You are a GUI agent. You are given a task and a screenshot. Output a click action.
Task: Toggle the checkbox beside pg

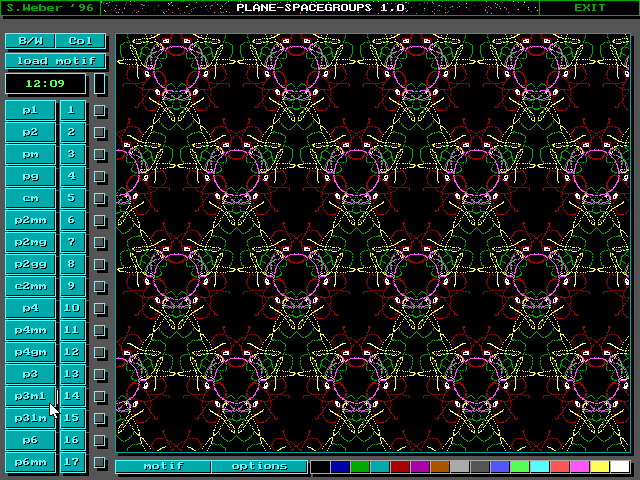(99, 177)
